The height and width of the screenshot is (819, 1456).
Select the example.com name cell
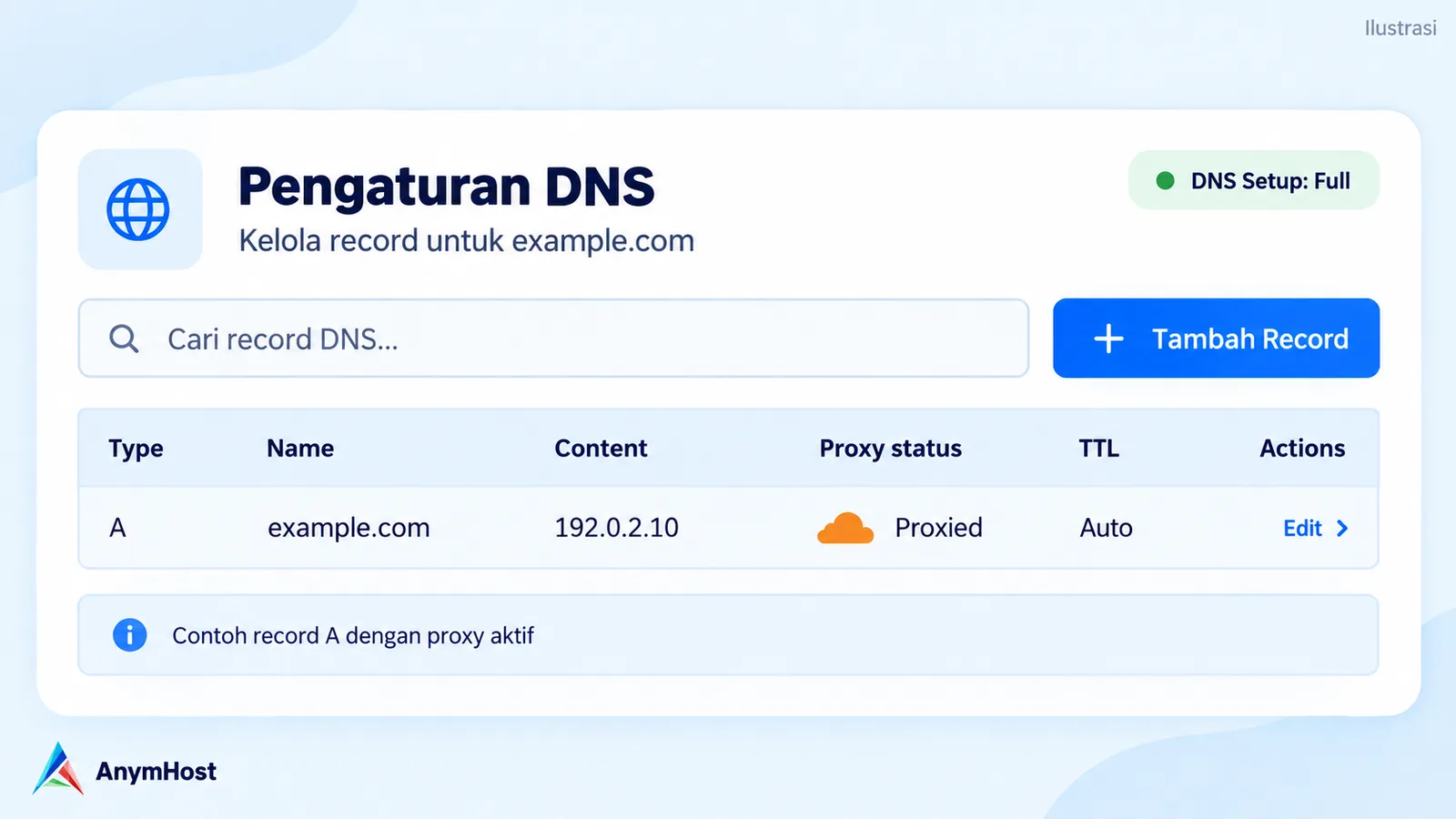click(x=349, y=528)
